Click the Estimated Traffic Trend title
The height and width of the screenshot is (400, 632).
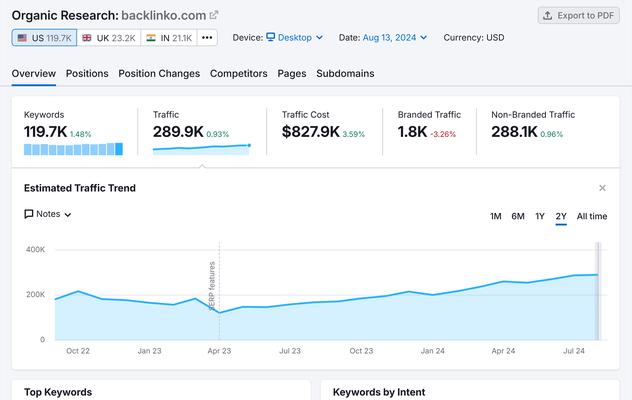(80, 188)
